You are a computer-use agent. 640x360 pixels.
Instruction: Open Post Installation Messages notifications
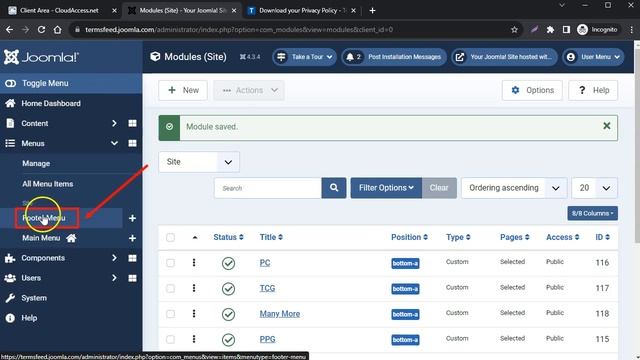(x=394, y=57)
